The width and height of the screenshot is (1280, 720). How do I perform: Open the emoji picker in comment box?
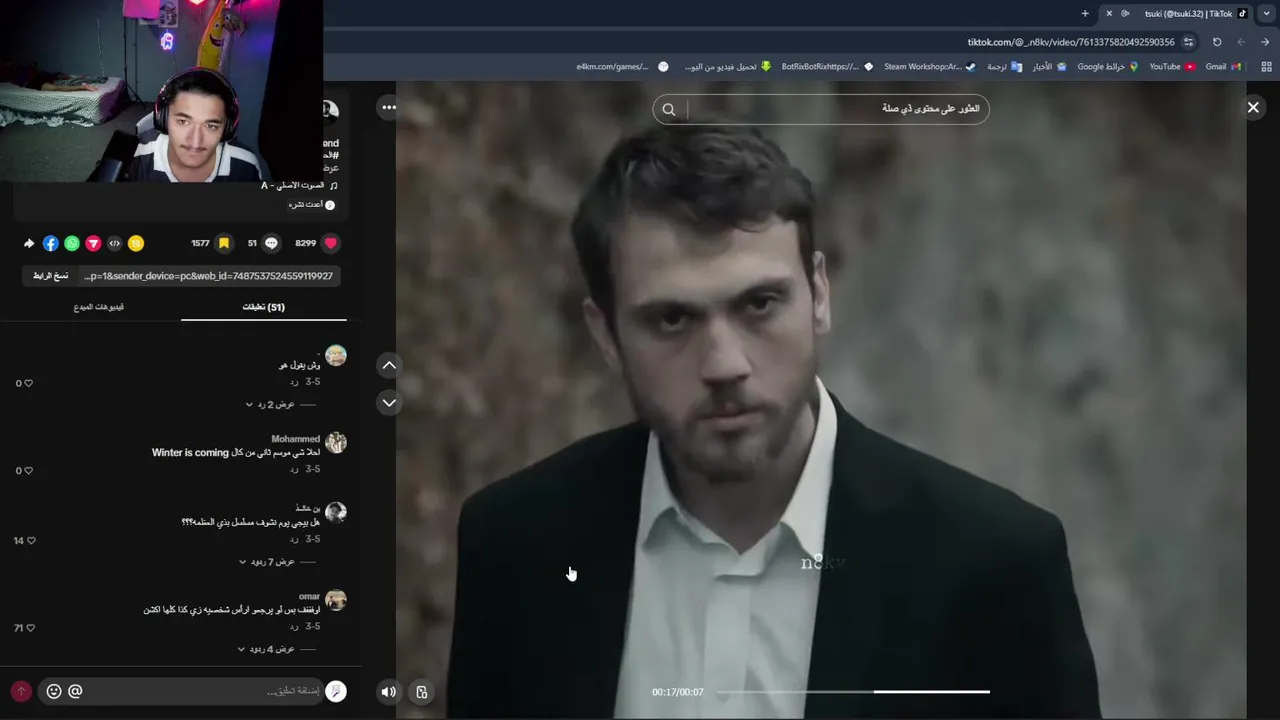[x=54, y=691]
